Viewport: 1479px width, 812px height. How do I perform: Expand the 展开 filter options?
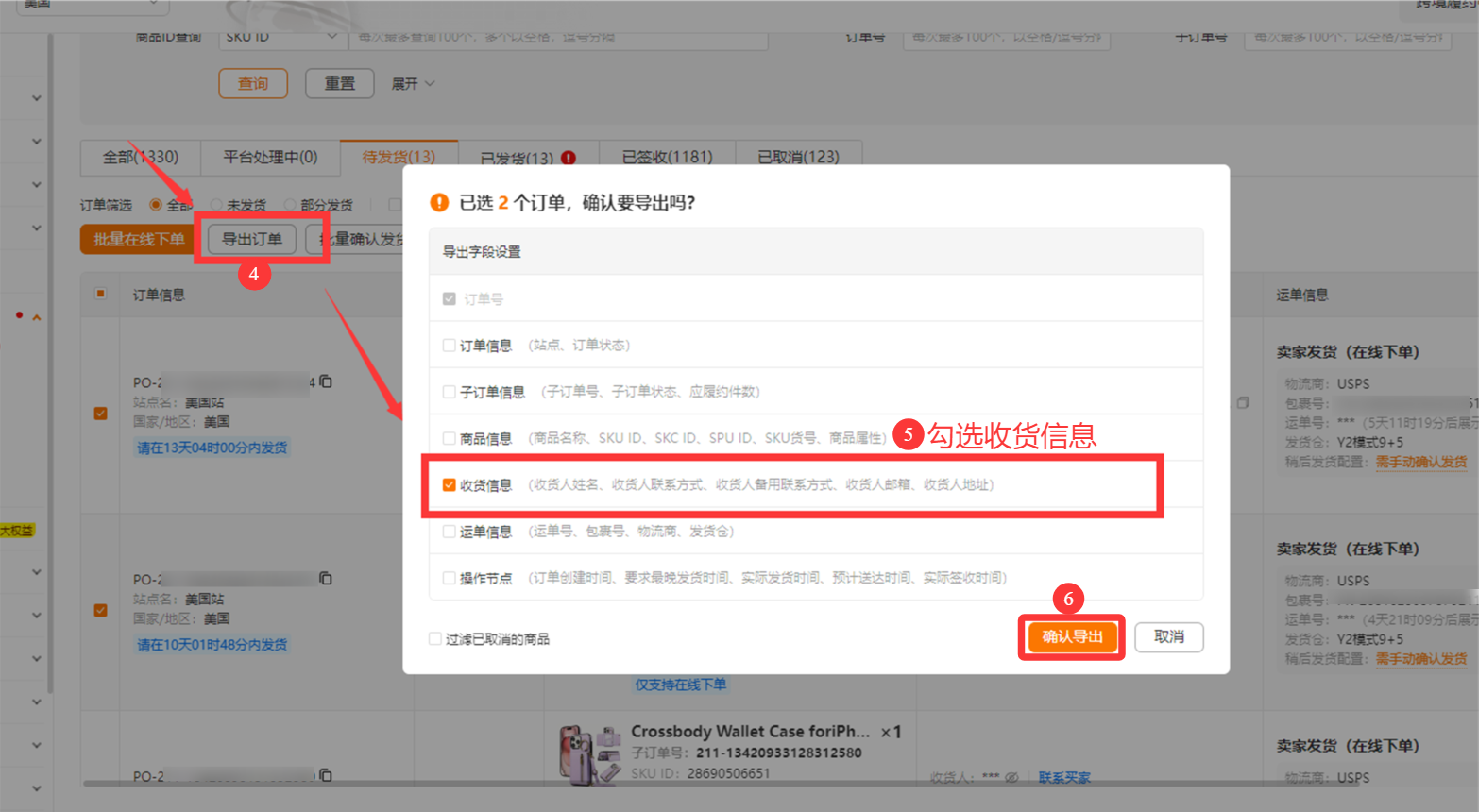413,84
